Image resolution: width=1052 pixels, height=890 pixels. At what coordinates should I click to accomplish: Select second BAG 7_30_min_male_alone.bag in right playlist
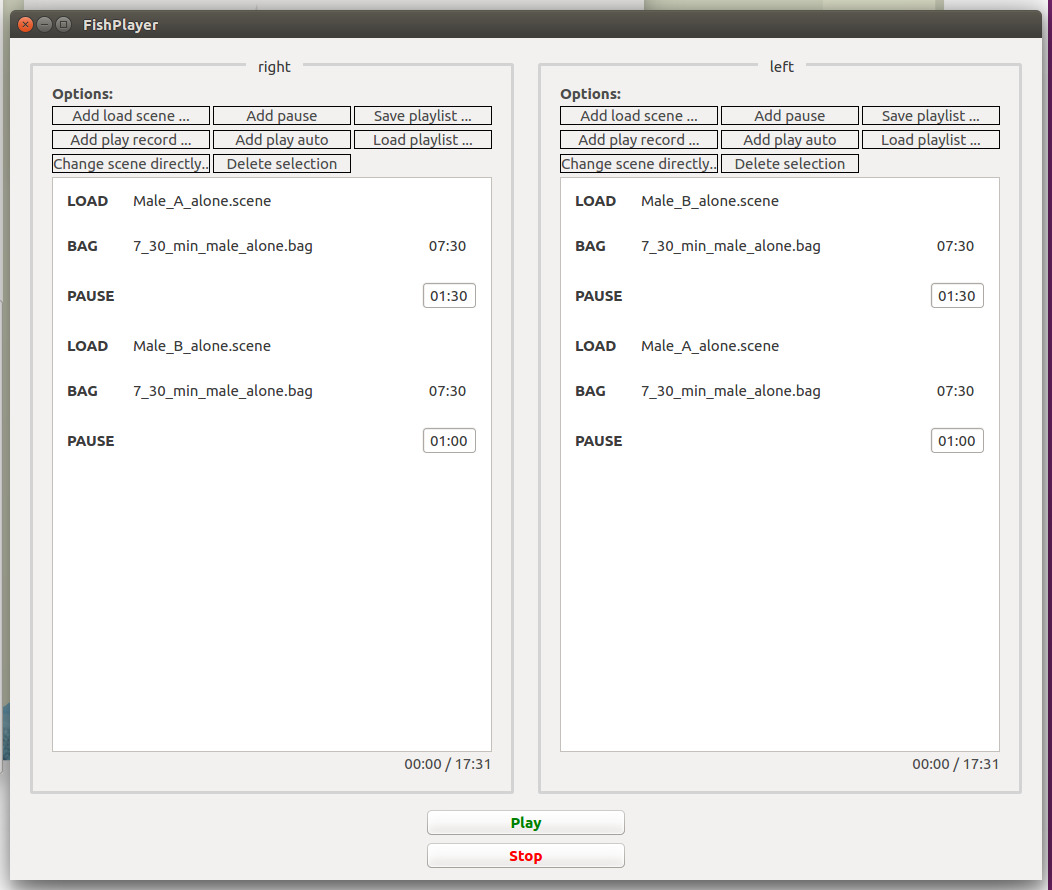(x=272, y=391)
